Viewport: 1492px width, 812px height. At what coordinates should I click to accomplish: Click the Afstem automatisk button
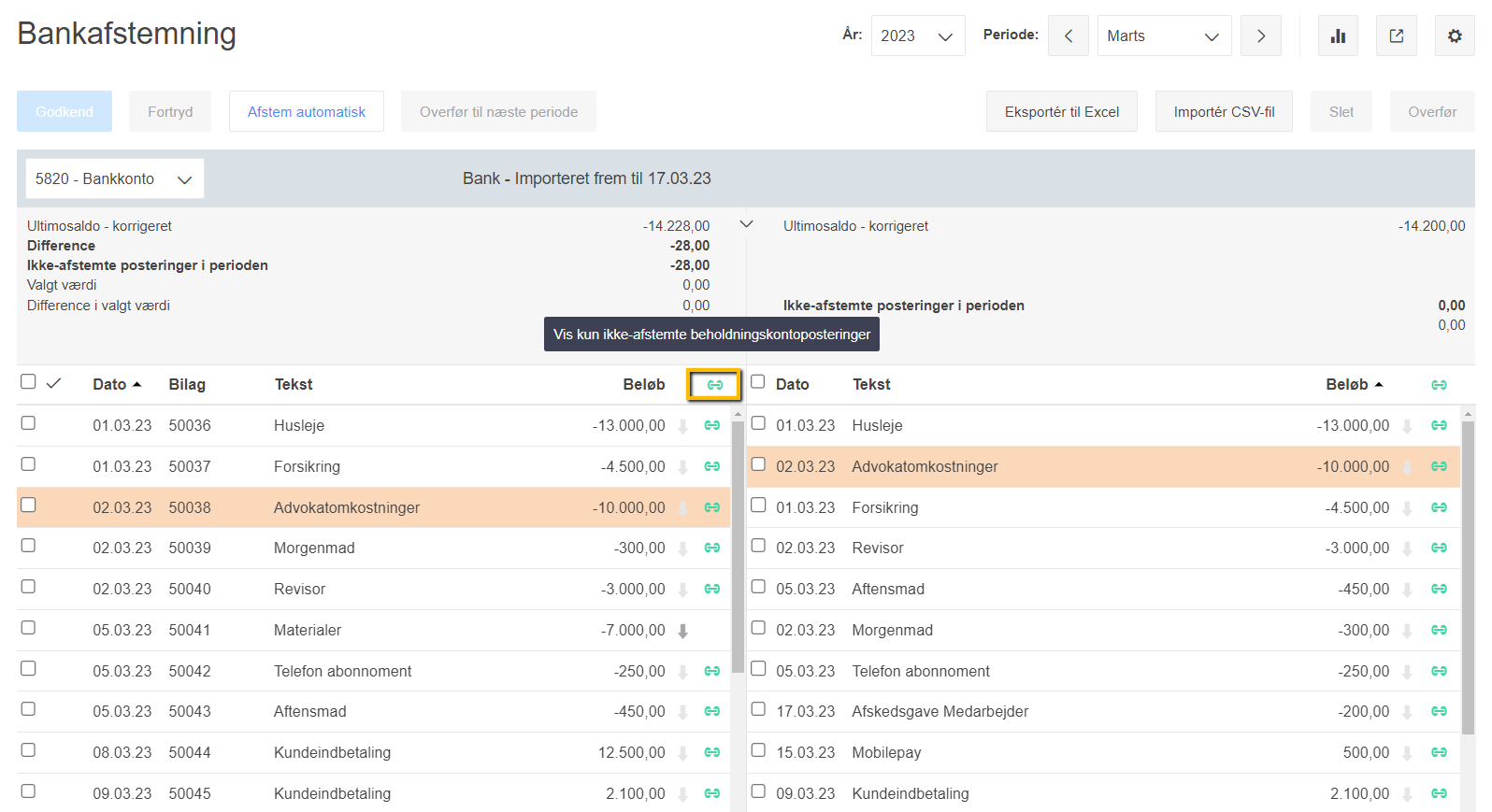pyautogui.click(x=306, y=111)
